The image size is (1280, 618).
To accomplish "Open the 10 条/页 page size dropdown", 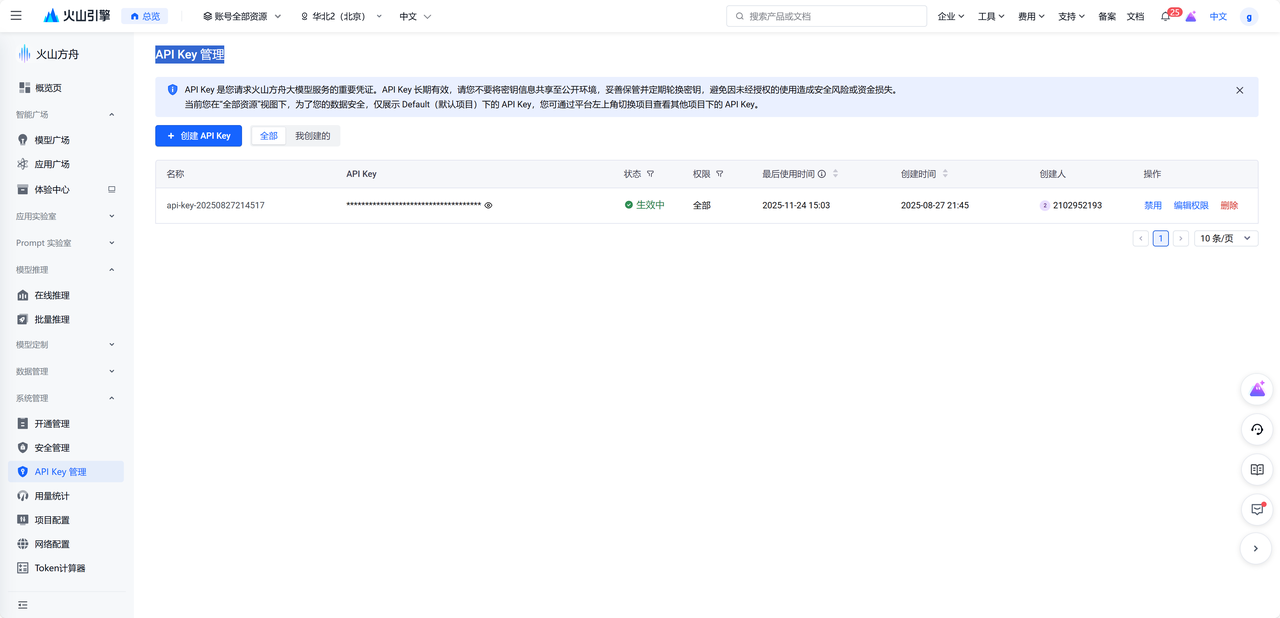I will click(x=1226, y=238).
